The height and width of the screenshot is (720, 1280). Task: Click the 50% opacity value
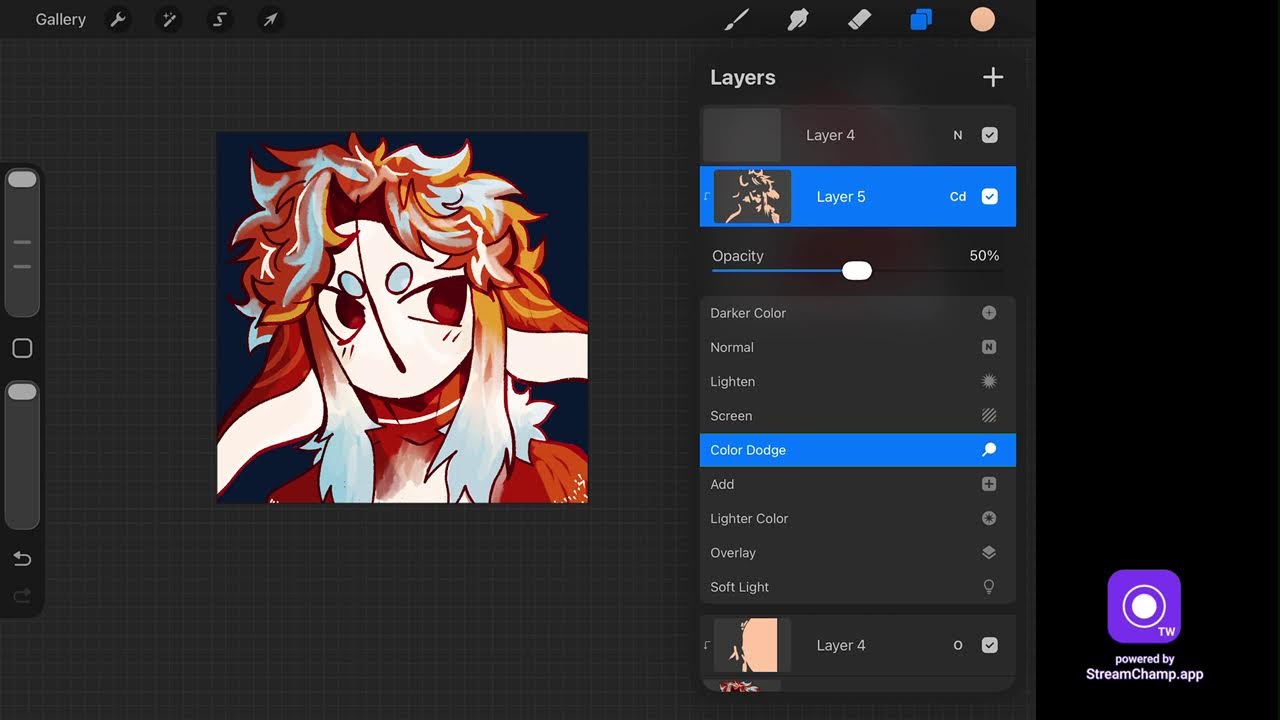(x=984, y=256)
